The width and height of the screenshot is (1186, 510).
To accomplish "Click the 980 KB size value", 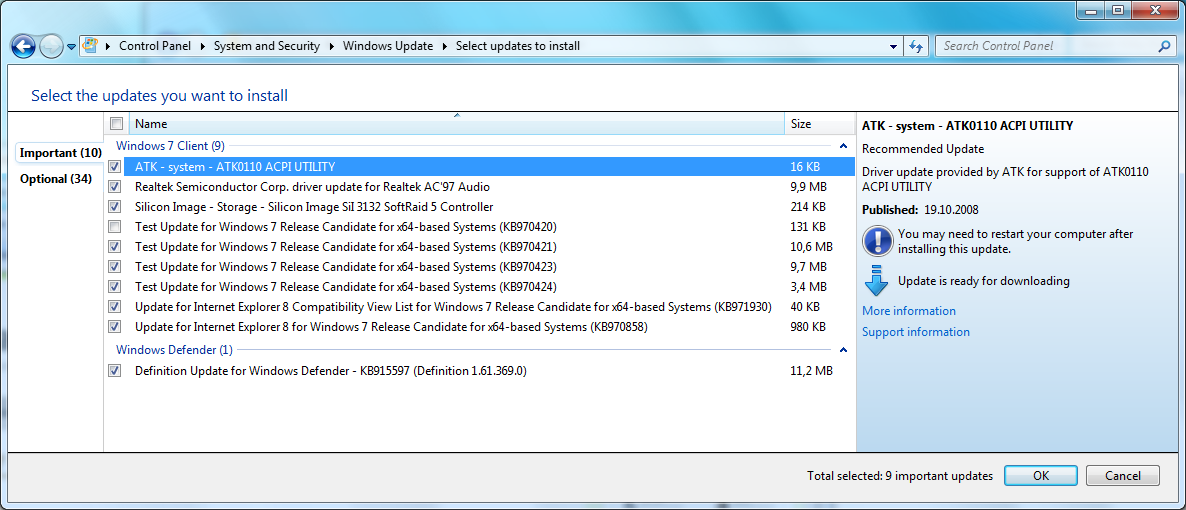I will 808,327.
